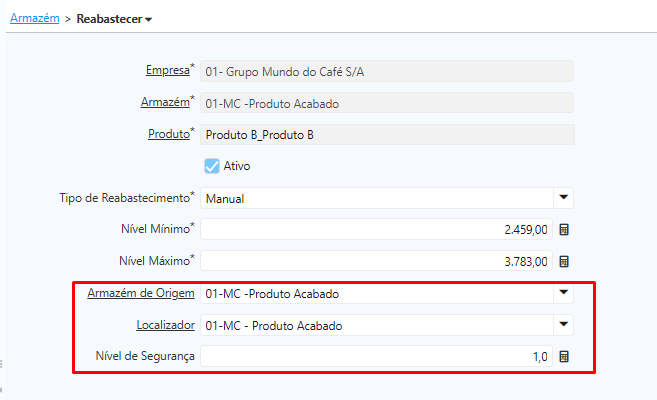
Task: Open calculator for Nível Máximo field
Action: click(564, 262)
